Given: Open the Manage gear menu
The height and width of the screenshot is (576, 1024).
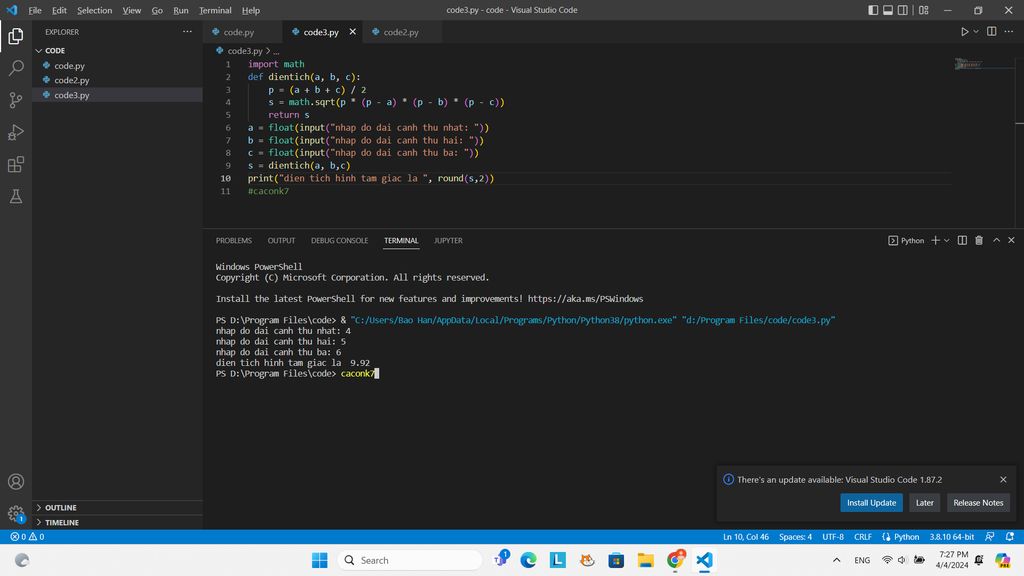Looking at the screenshot, I should coord(16,513).
